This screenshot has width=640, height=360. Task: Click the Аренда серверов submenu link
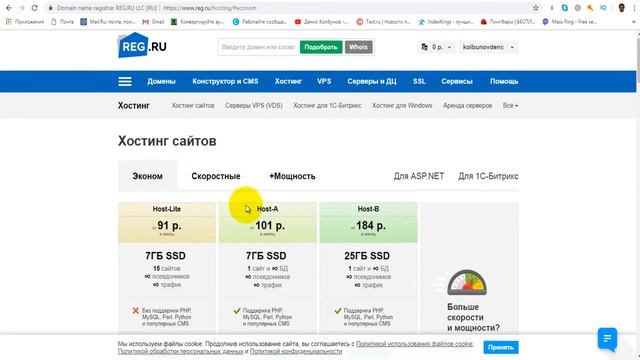click(467, 105)
